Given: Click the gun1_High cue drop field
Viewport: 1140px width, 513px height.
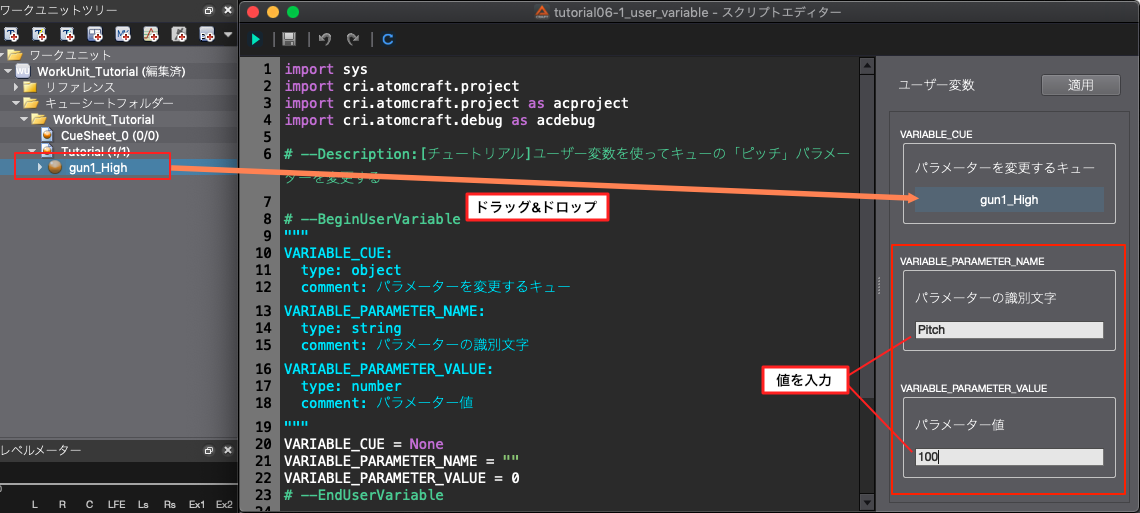Looking at the screenshot, I should click(x=1009, y=200).
